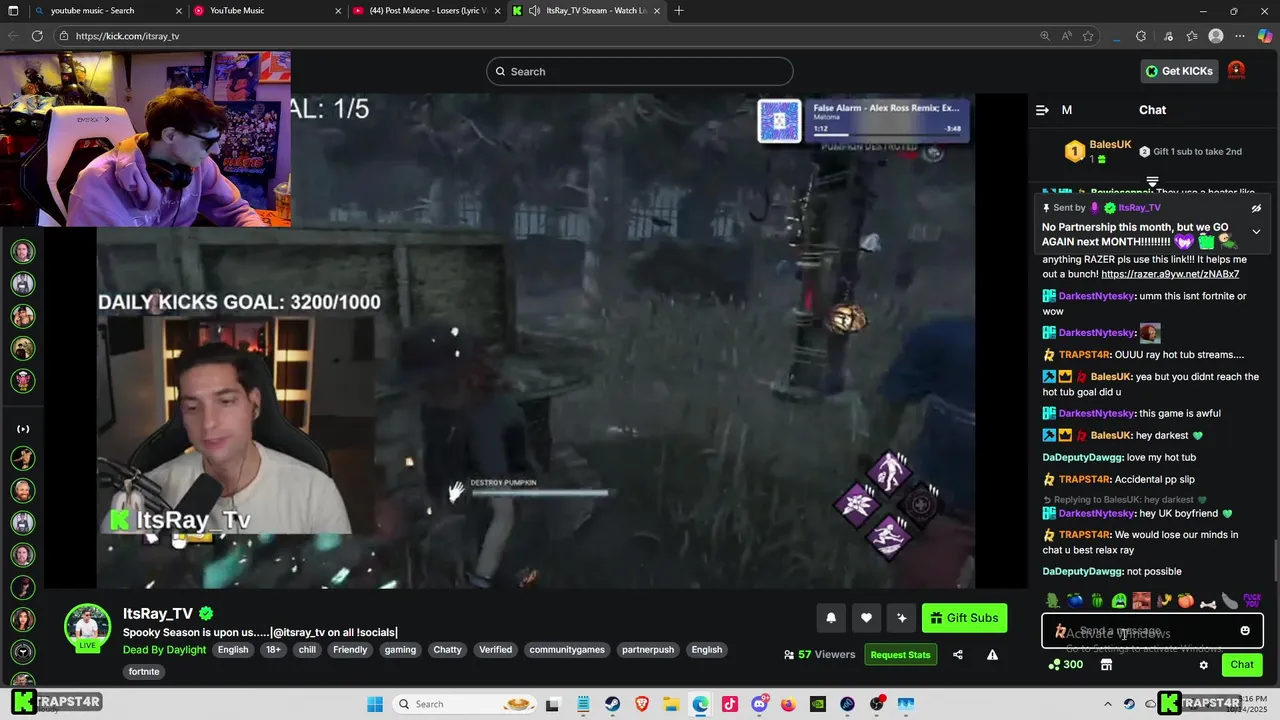This screenshot has height=720, width=1280.
Task: Share the stream via share icon
Action: tap(958, 655)
